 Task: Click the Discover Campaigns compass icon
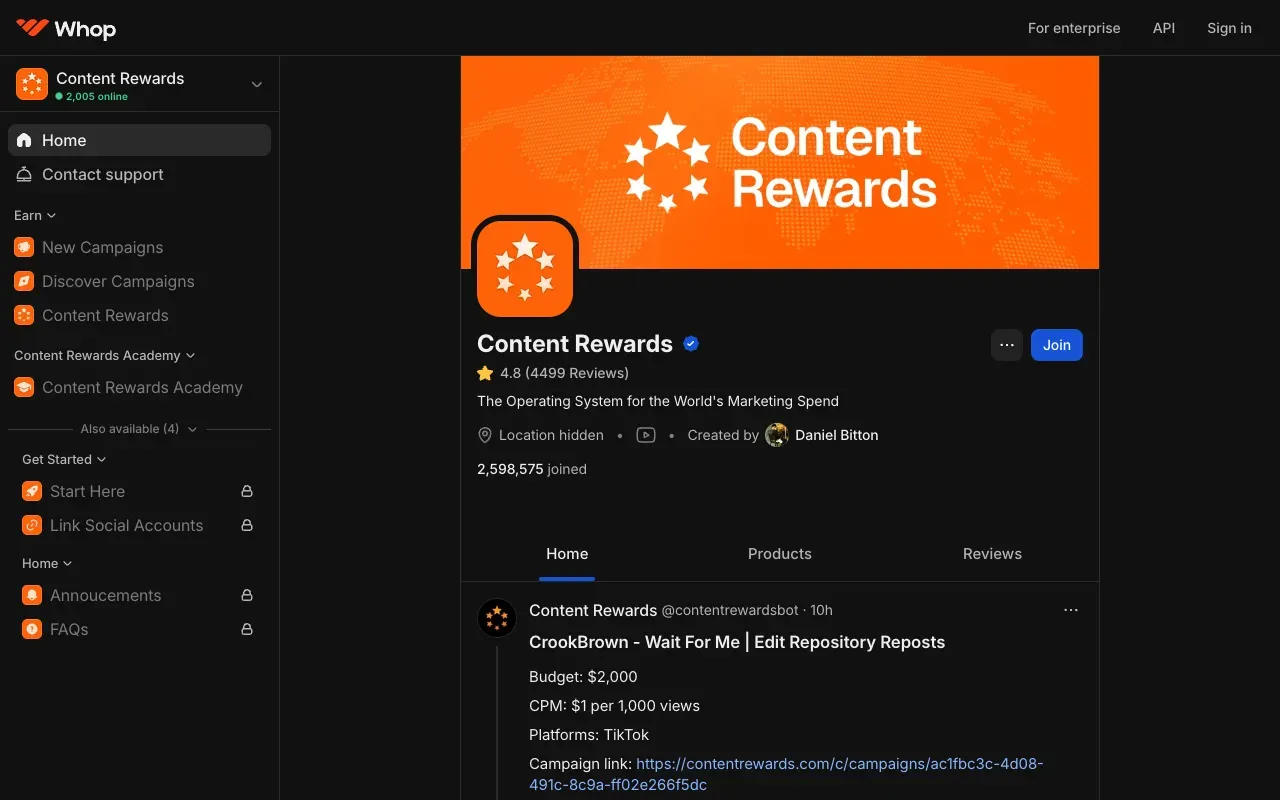pyautogui.click(x=24, y=281)
